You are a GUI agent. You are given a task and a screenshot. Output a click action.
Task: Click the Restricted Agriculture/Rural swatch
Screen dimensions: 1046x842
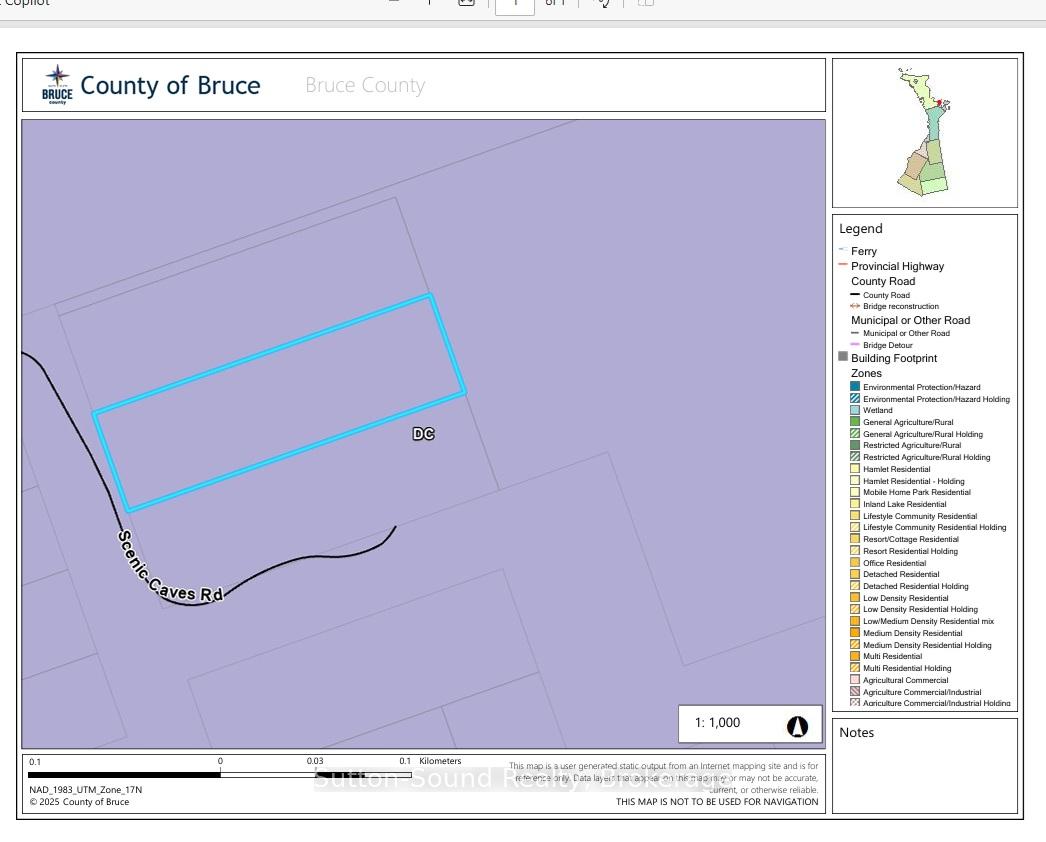tap(855, 445)
